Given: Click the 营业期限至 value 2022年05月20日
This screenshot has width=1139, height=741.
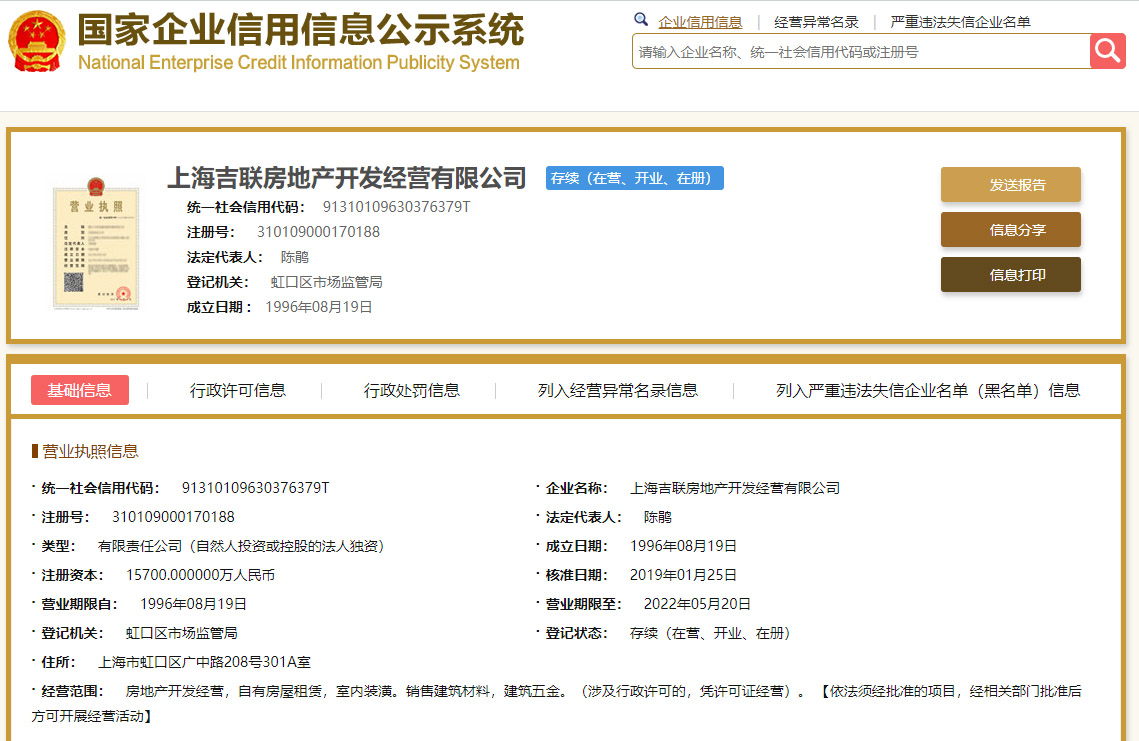Looking at the screenshot, I should coord(697,604).
